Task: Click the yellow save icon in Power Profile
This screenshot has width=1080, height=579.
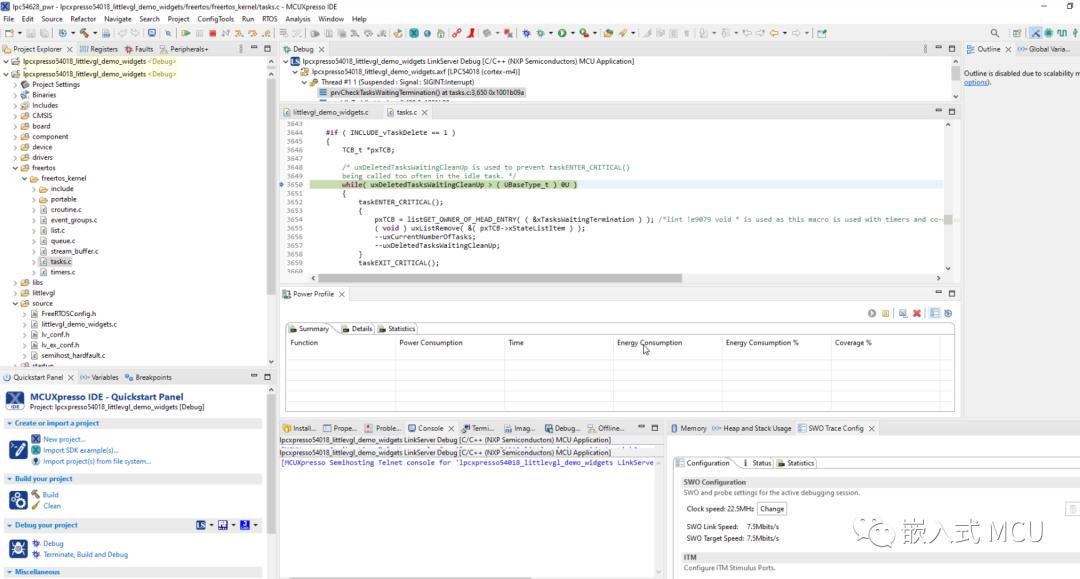Action: point(886,313)
